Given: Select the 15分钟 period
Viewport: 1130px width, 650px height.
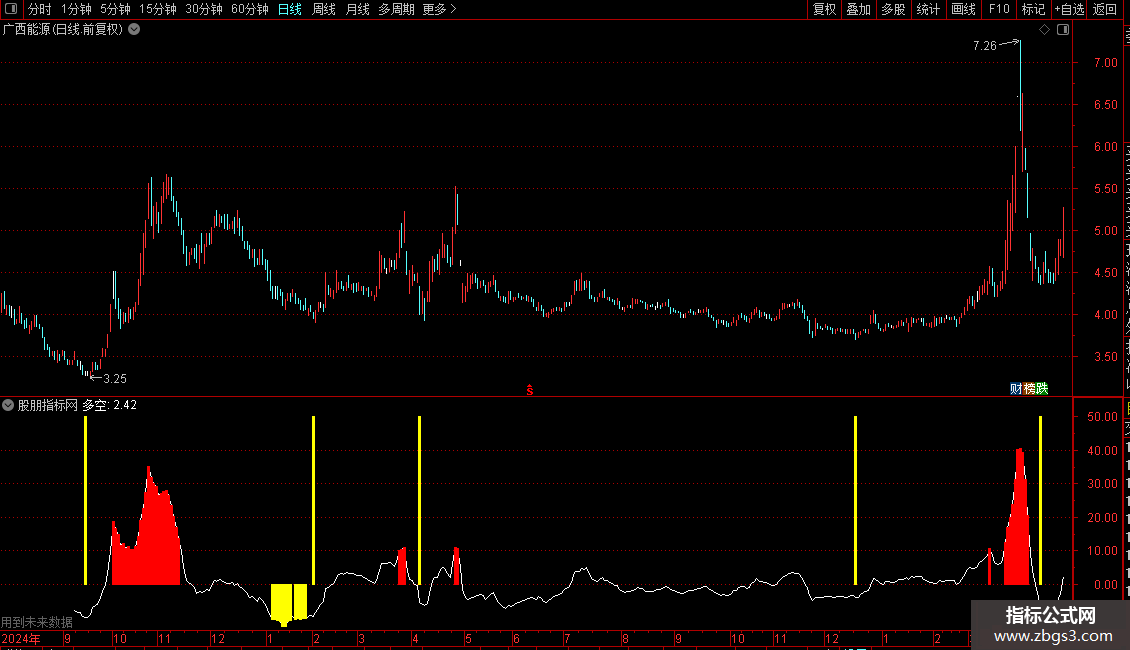Looking at the screenshot, I should click(x=158, y=9).
